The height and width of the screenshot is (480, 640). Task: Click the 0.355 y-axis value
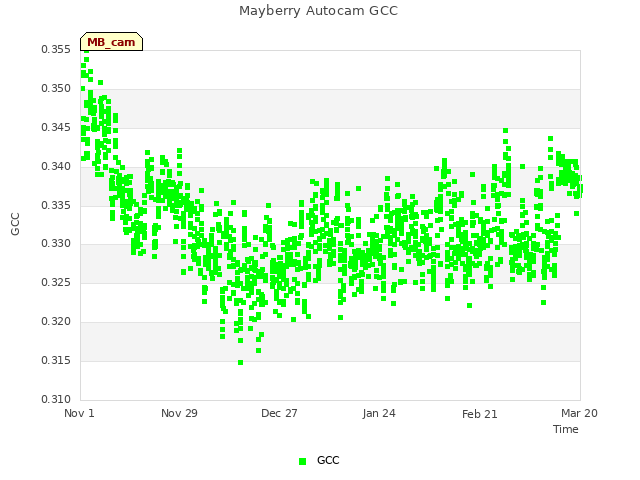pyautogui.click(x=56, y=49)
